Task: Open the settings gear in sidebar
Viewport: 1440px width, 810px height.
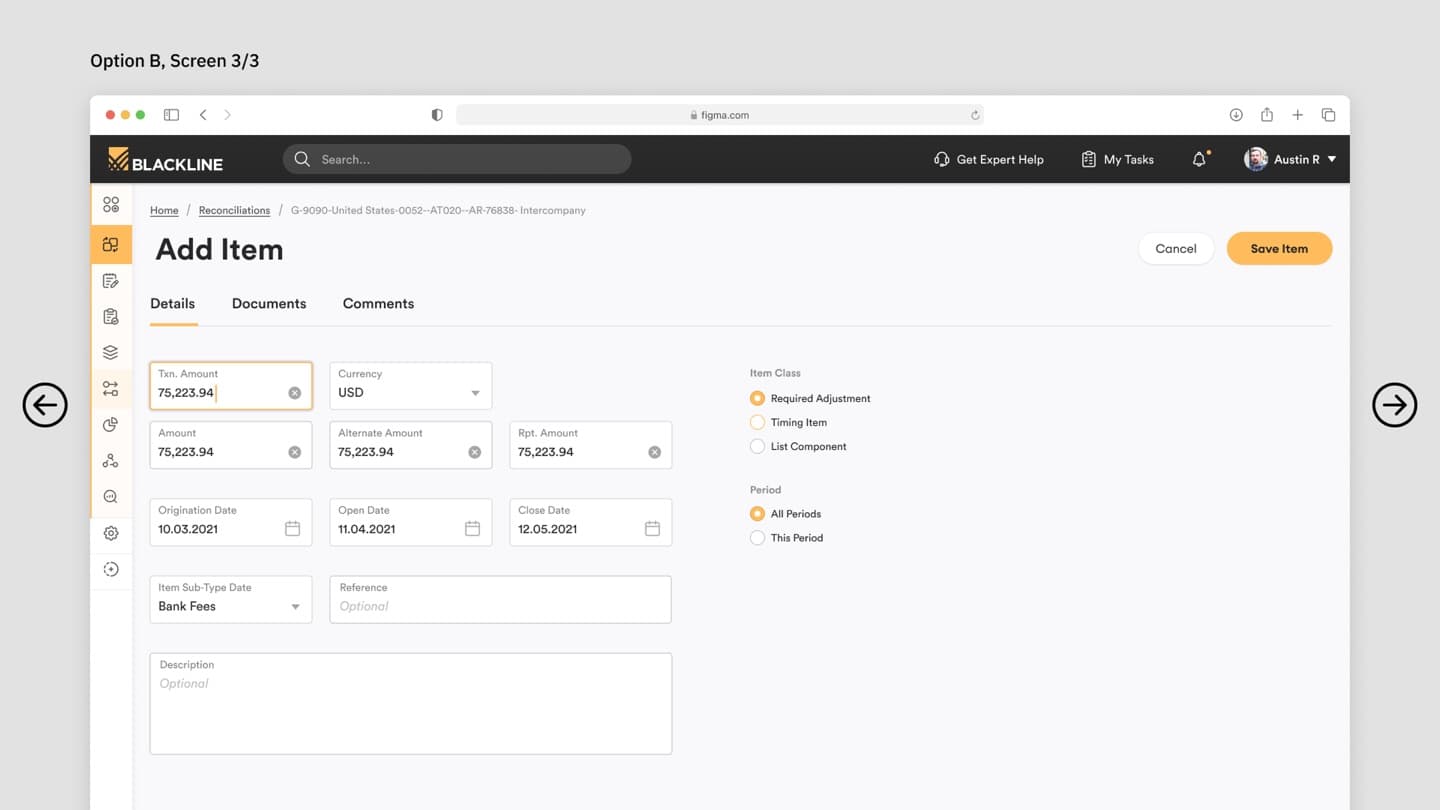Action: 111,533
